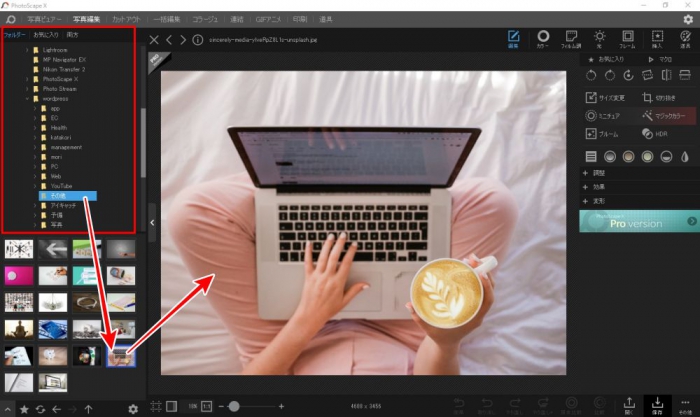
Task: Expand the Photo Stream folder arrow
Action: pos(27,89)
